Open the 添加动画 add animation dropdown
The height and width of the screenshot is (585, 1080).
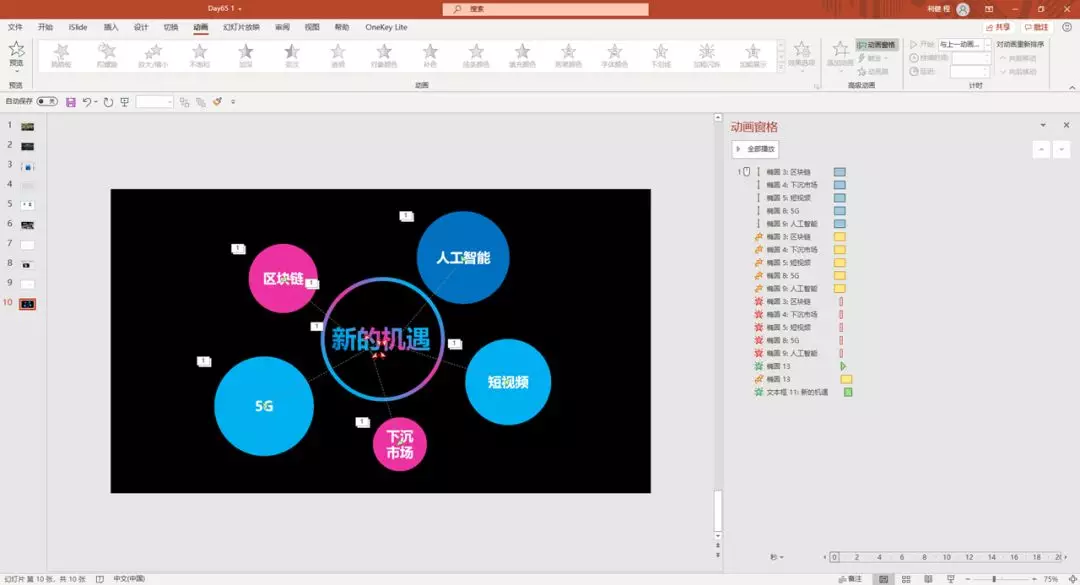pos(840,55)
